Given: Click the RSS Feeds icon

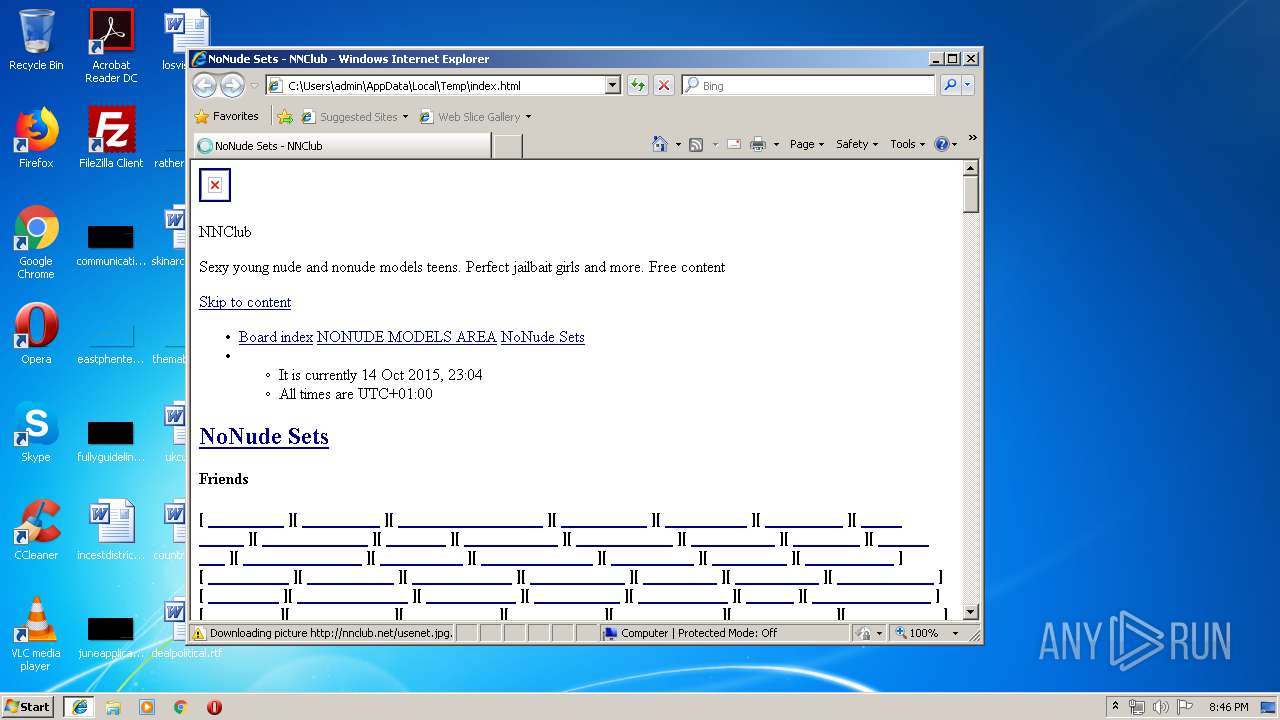Looking at the screenshot, I should [697, 144].
